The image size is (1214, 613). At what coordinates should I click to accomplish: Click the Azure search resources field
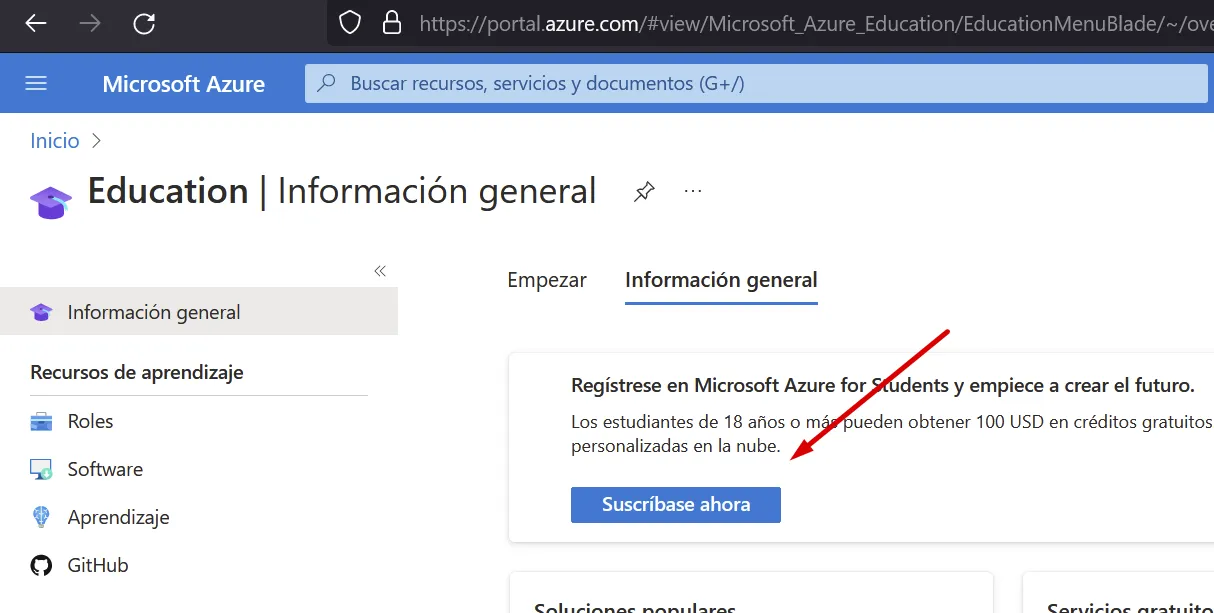tap(756, 84)
